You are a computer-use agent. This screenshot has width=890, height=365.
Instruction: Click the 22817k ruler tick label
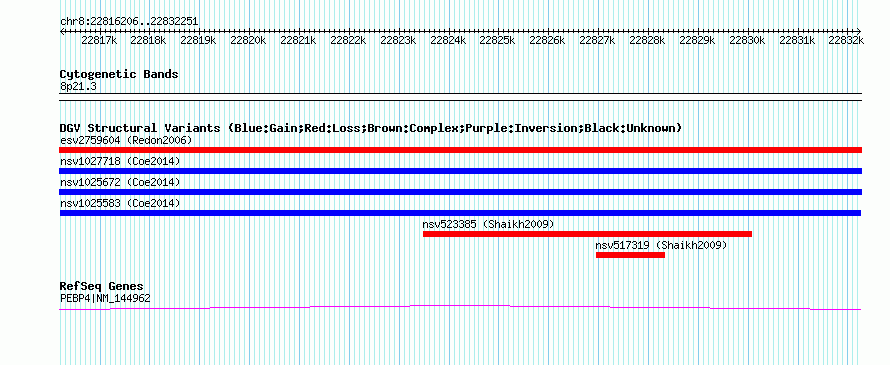click(x=99, y=40)
